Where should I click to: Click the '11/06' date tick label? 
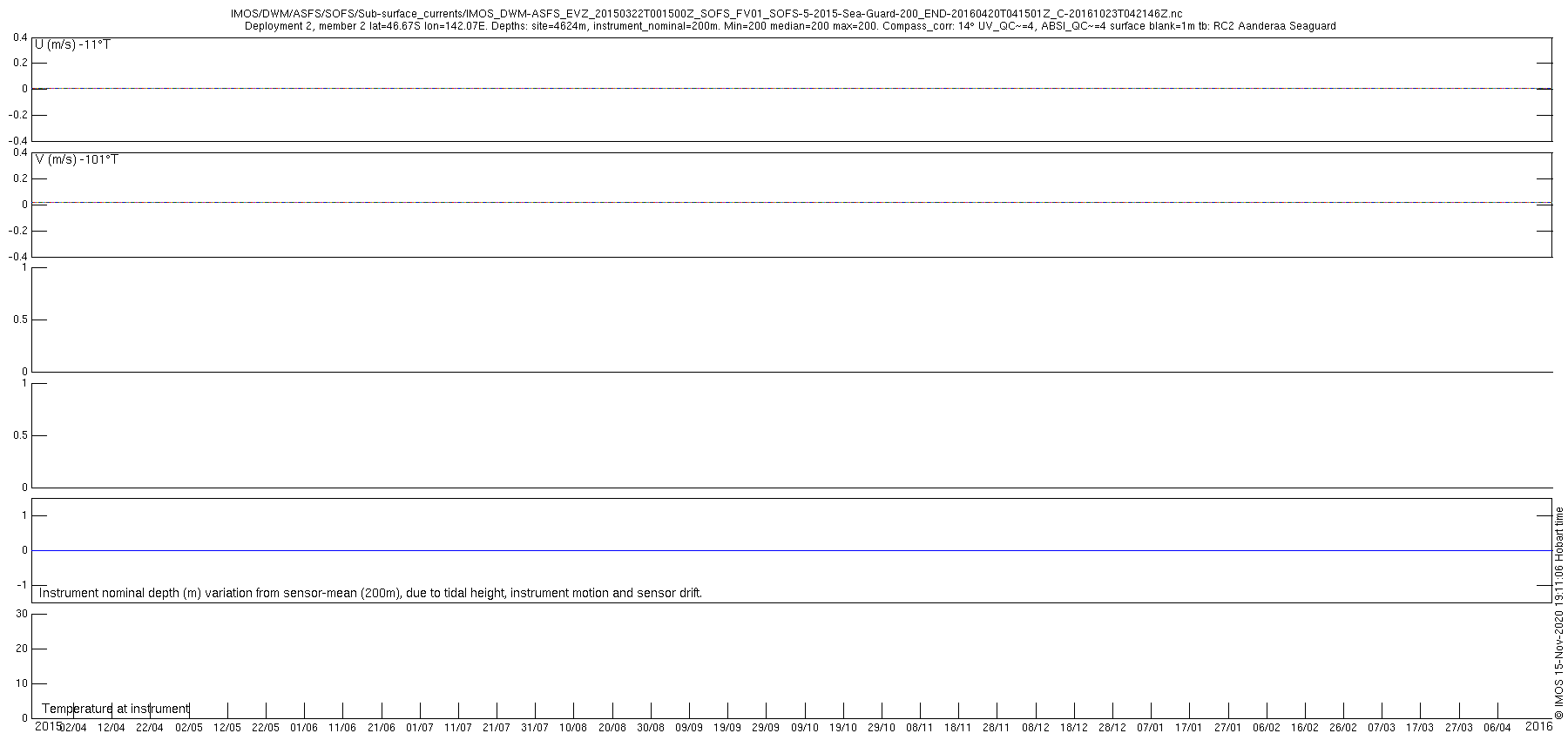pos(342,728)
